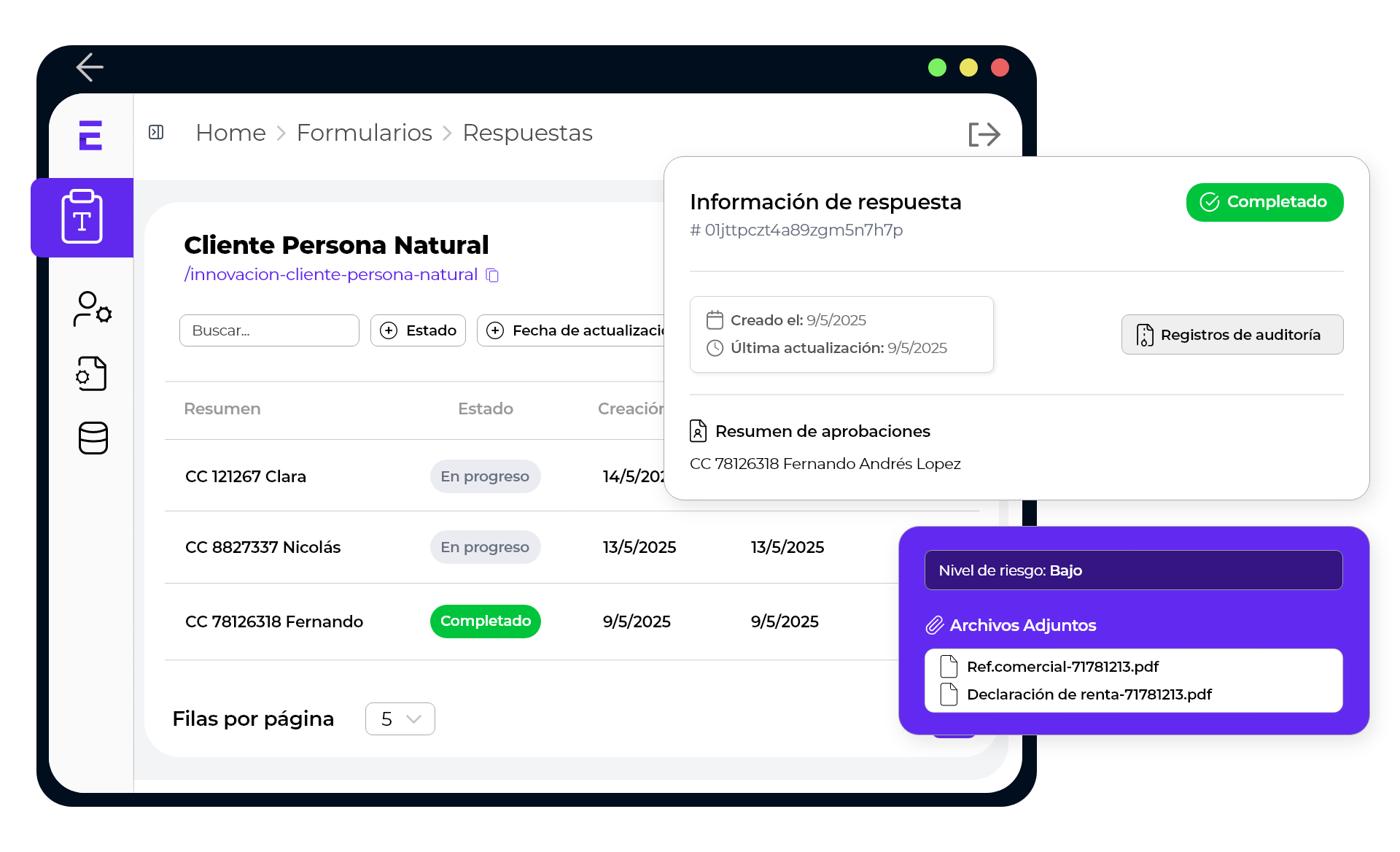Open Ref.comercial-71781213.pdf attachment
Viewport: 1400px width, 852px height.
1062,667
